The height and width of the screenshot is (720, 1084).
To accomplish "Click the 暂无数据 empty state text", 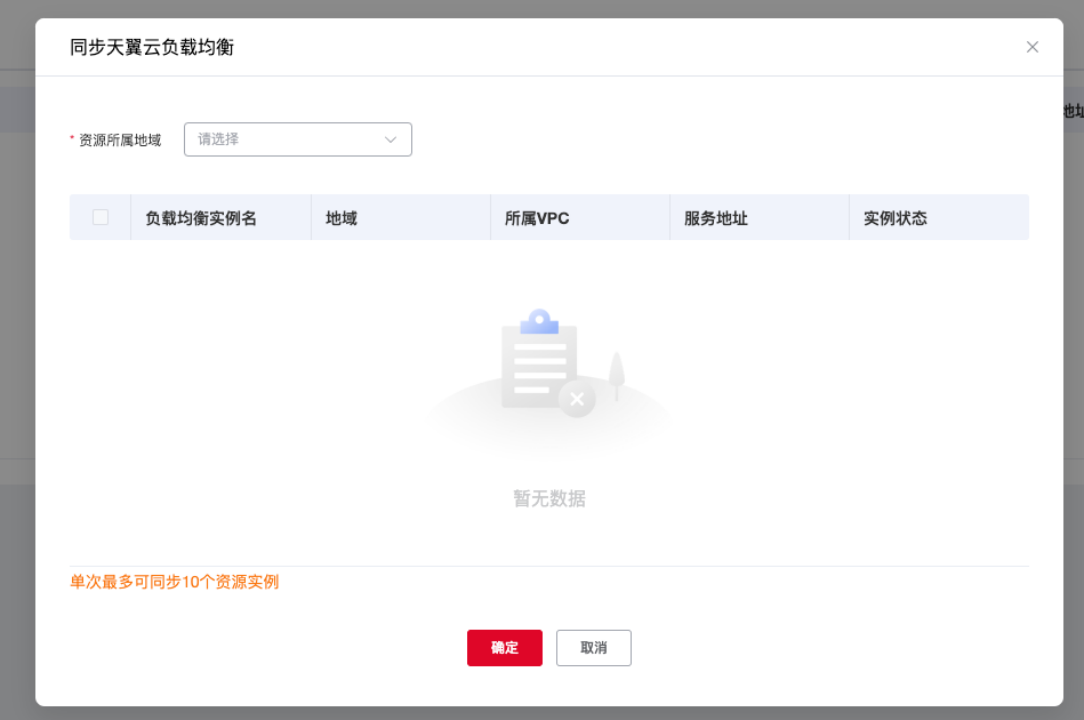I will pyautogui.click(x=550, y=499).
